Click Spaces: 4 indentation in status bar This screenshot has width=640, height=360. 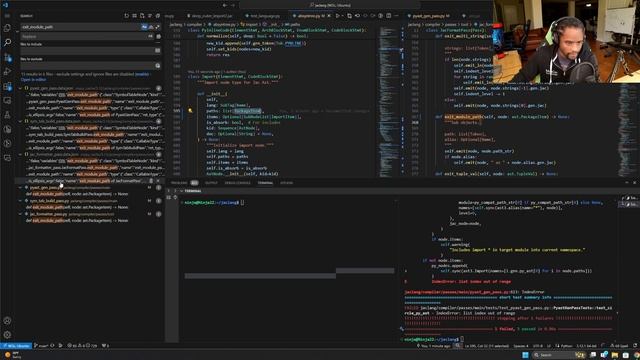tap(520, 346)
